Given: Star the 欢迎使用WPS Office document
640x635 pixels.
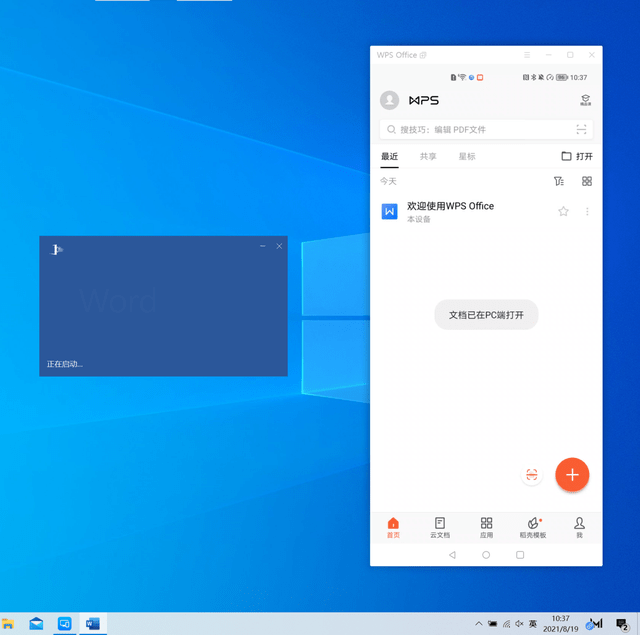Looking at the screenshot, I should pos(563,211).
